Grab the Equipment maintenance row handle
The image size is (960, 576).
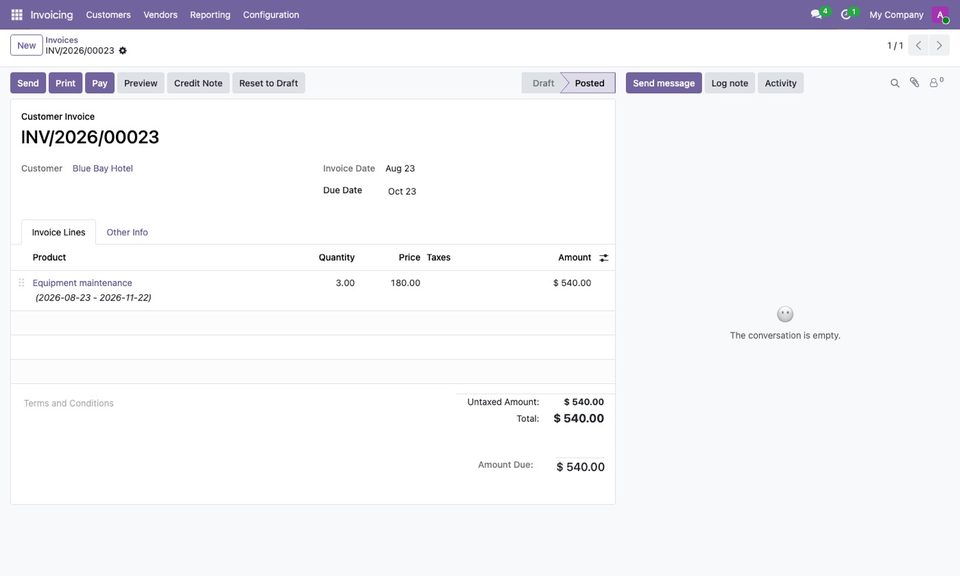[21, 283]
